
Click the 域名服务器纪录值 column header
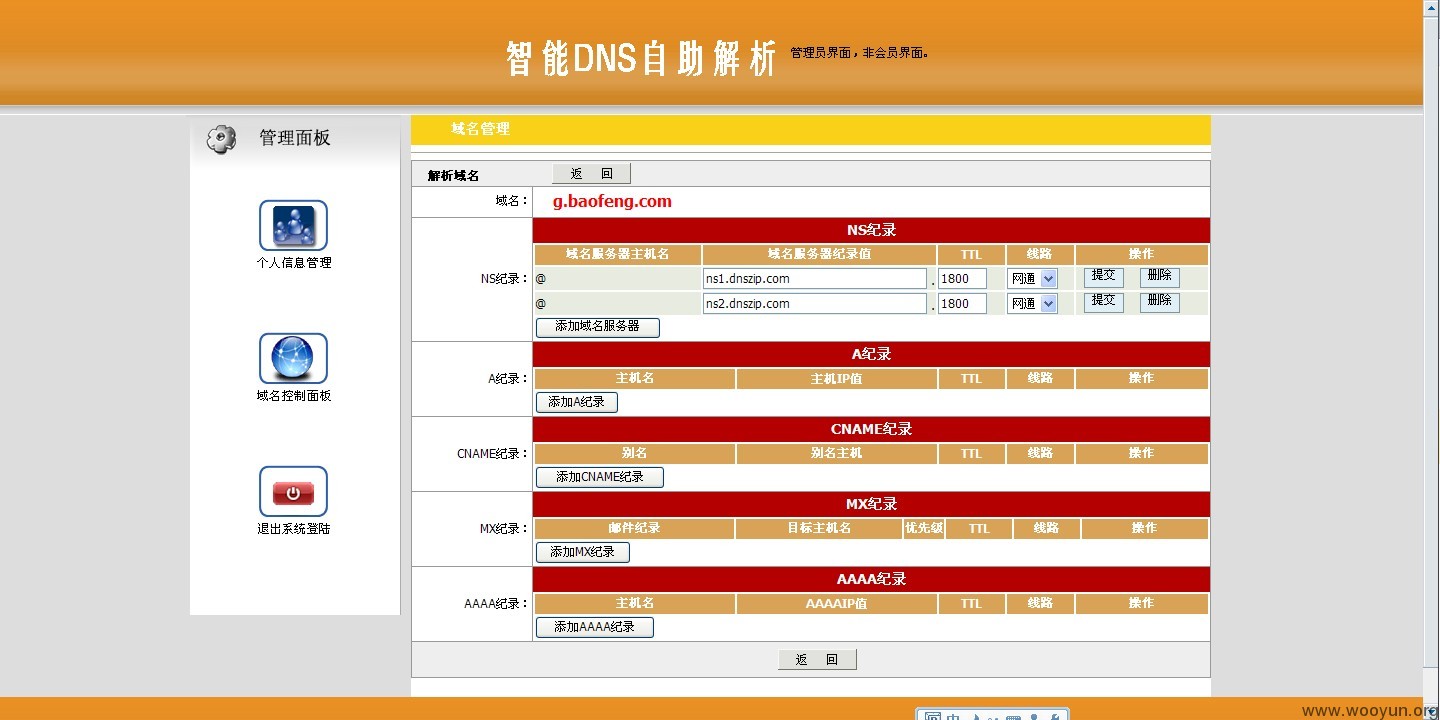pos(819,254)
